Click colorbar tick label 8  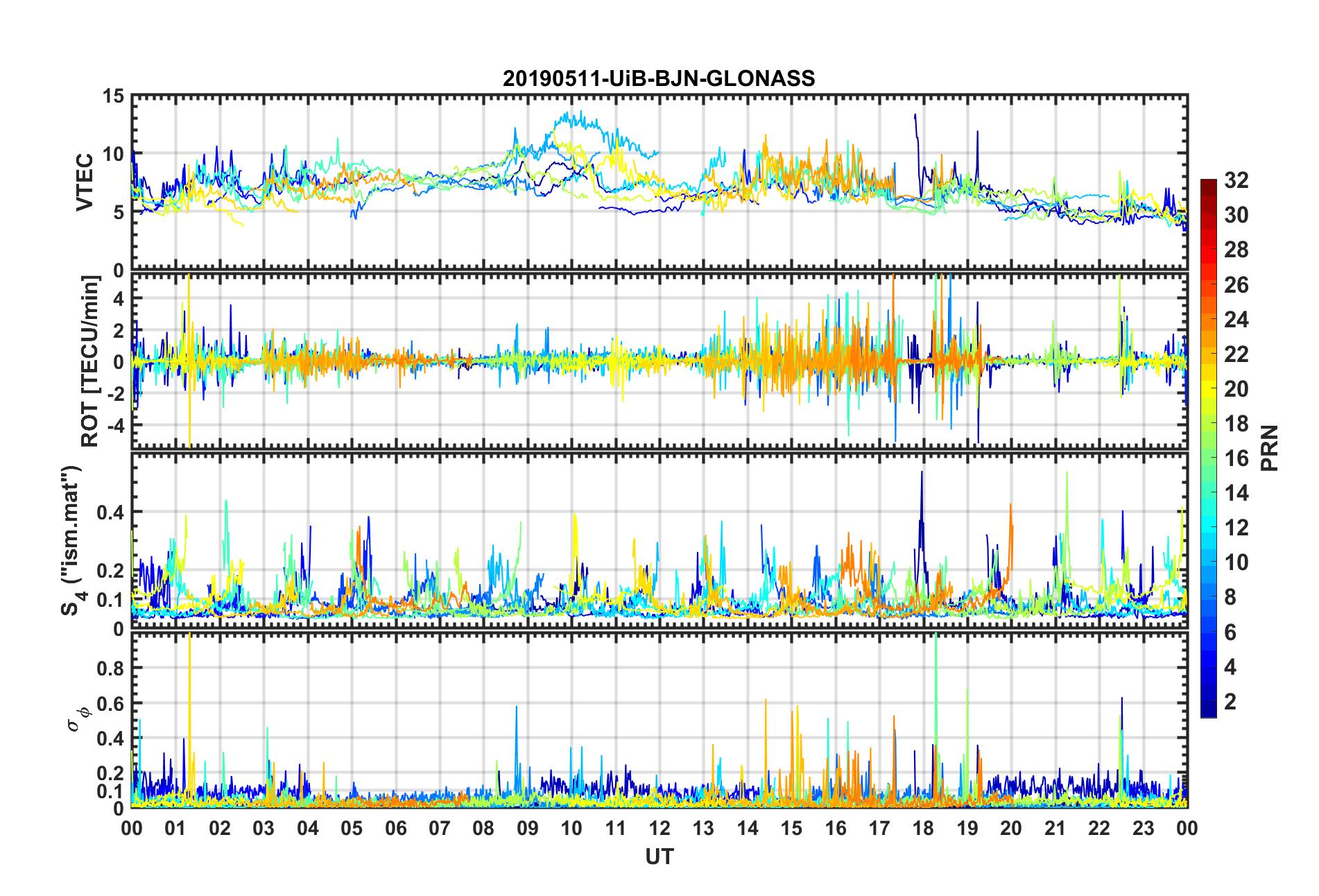pos(1230,597)
